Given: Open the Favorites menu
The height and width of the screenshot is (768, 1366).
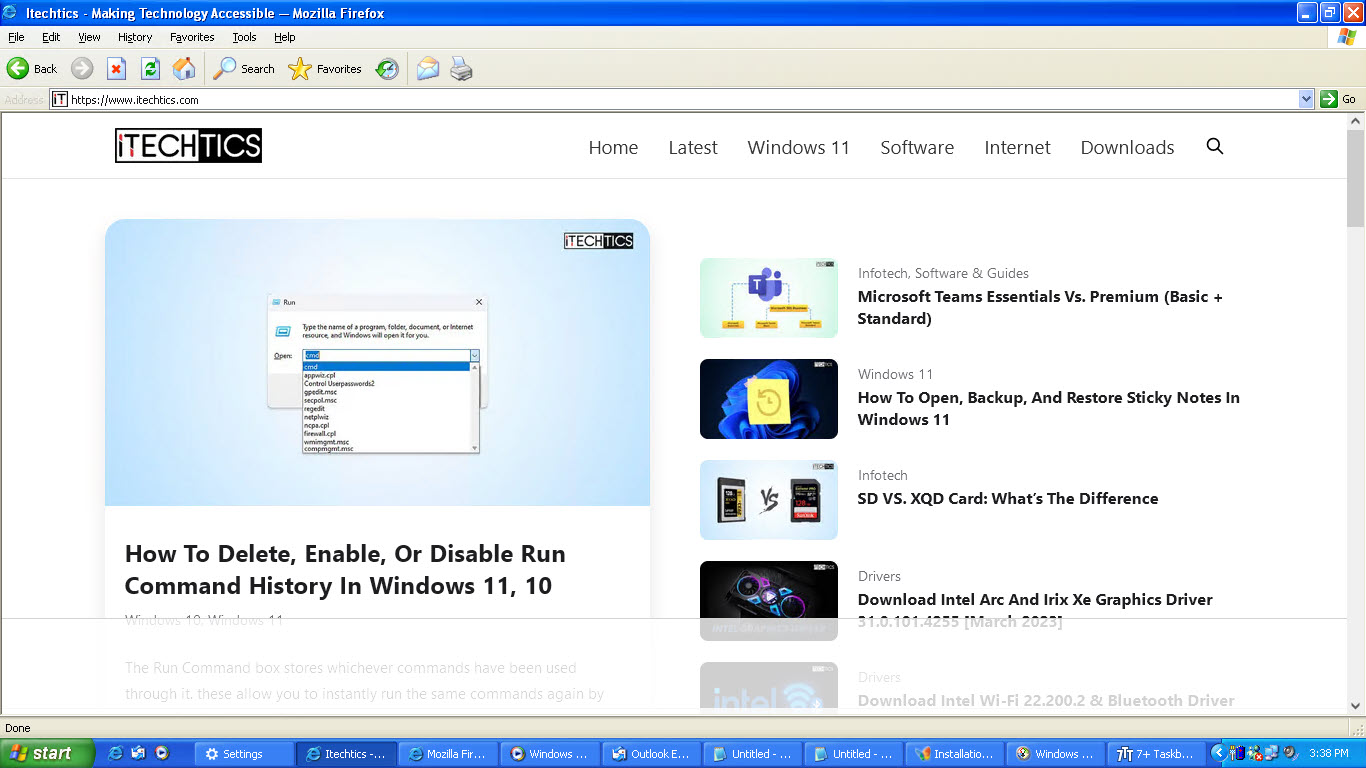Looking at the screenshot, I should click(192, 37).
